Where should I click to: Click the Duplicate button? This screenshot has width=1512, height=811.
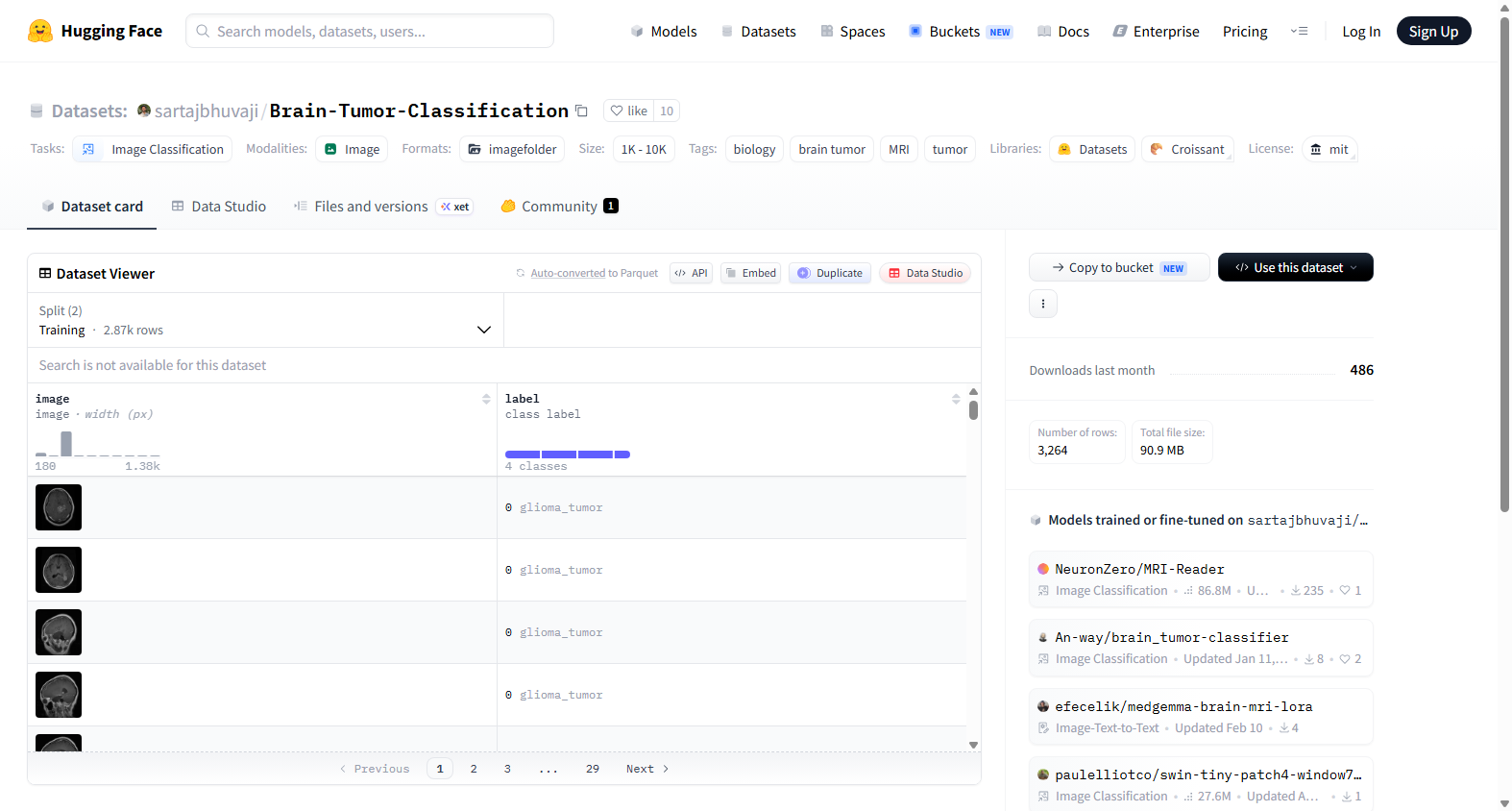830,273
